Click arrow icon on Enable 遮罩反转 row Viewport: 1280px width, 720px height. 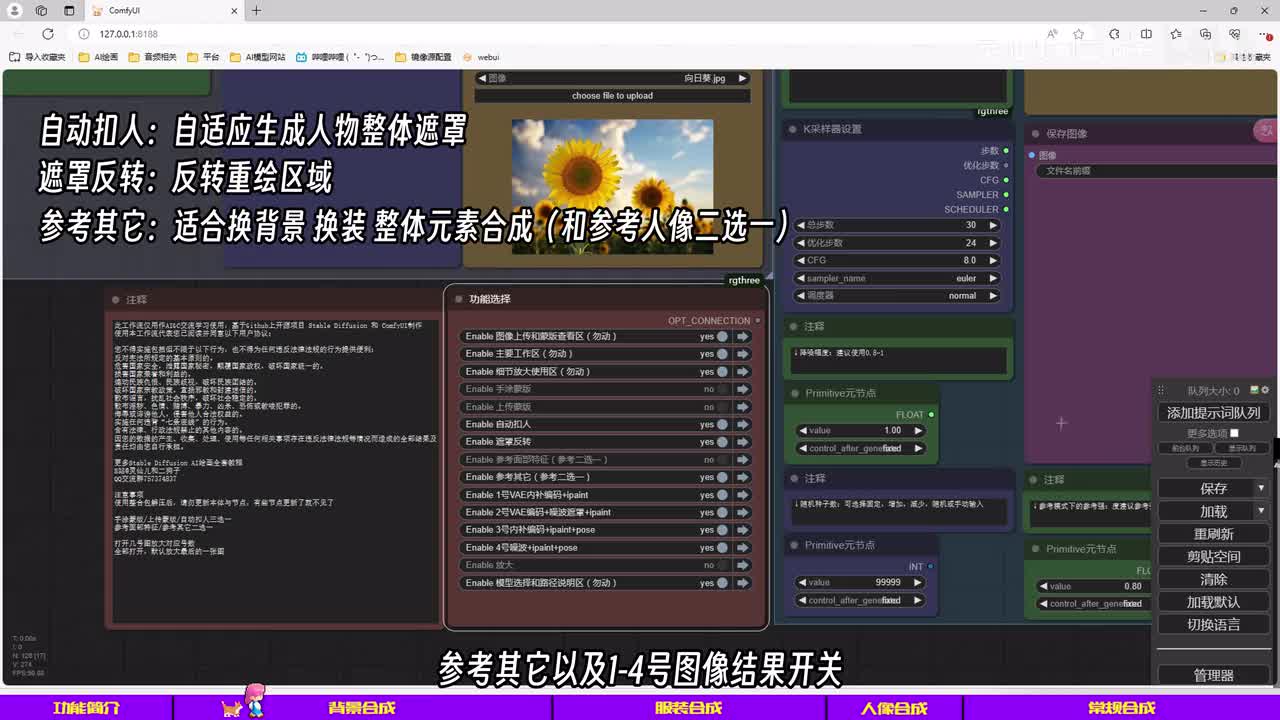pos(743,442)
